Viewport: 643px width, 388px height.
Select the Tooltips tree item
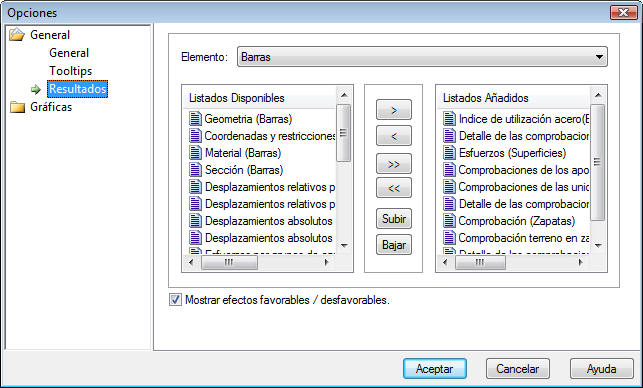[71, 71]
